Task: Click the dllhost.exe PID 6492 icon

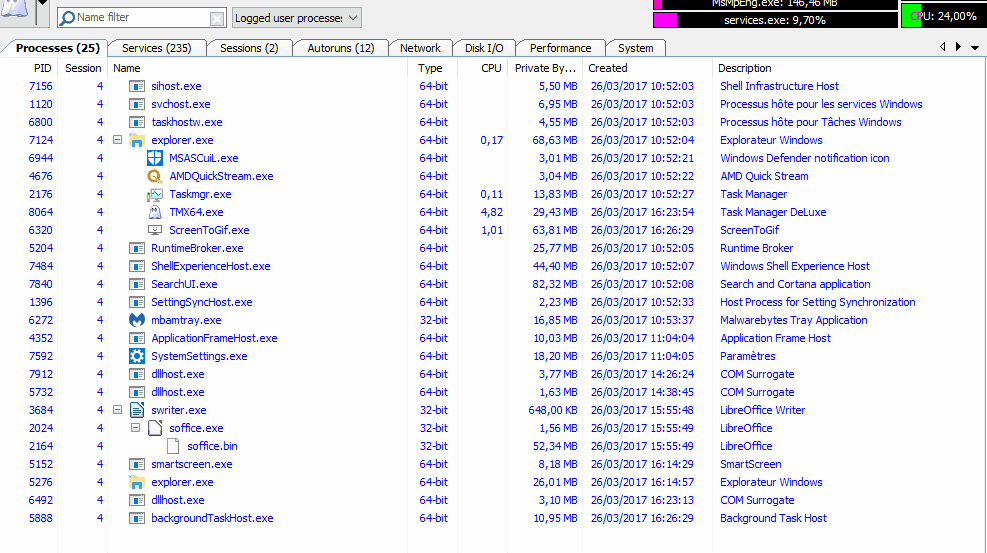Action: [x=137, y=500]
